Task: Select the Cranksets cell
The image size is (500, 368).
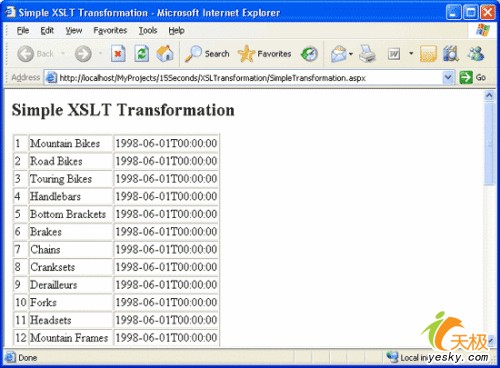Action: pyautogui.click(x=71, y=267)
